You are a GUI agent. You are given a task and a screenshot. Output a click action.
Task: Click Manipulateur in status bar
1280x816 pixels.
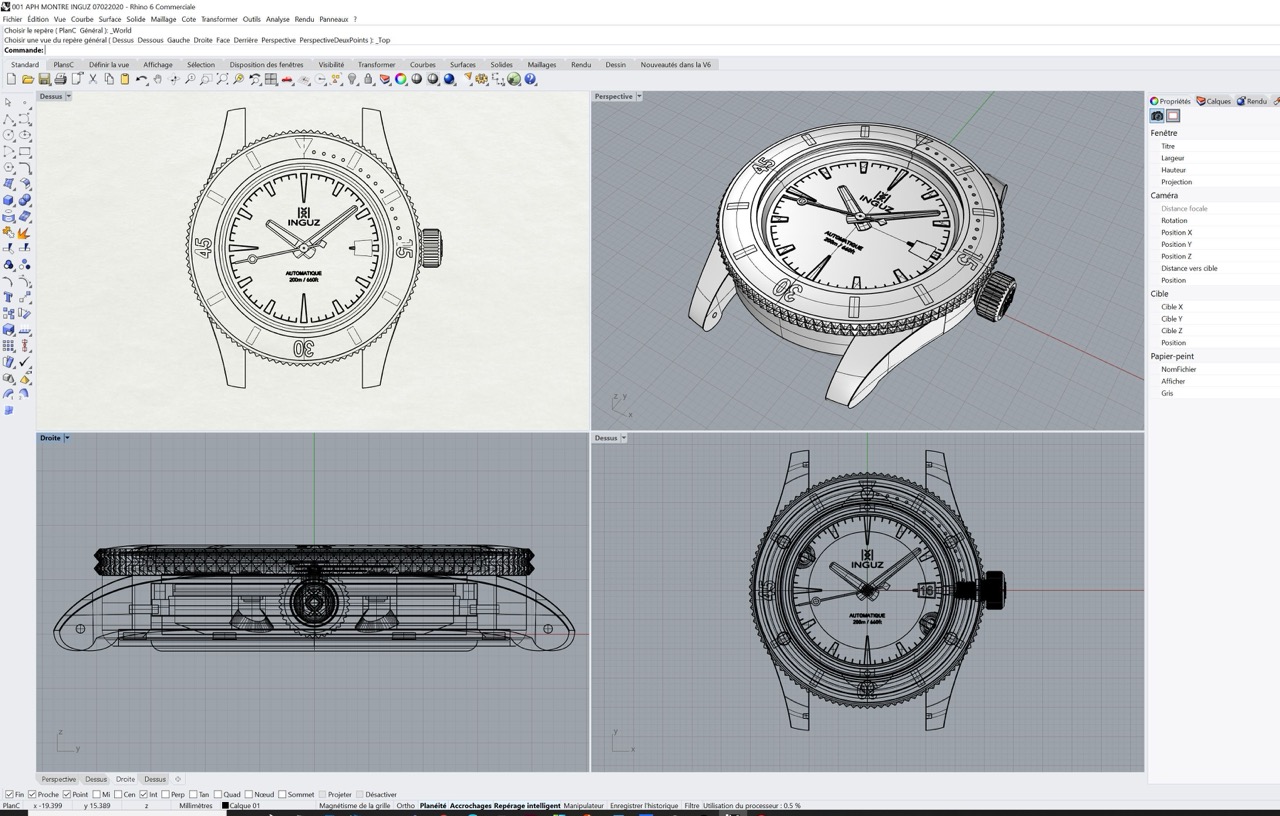tap(584, 805)
